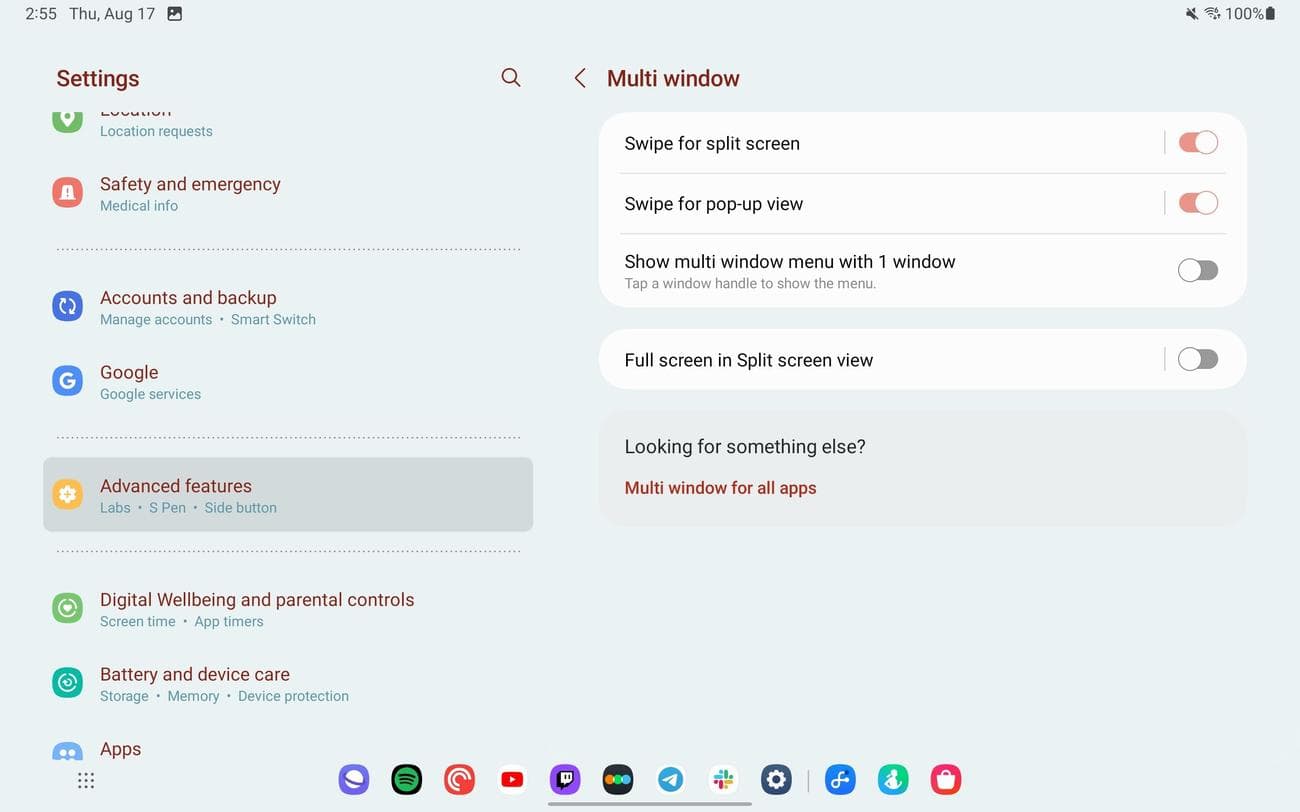Open Digital Wellbeing and parental controls
The height and width of the screenshot is (812, 1300).
point(288,609)
